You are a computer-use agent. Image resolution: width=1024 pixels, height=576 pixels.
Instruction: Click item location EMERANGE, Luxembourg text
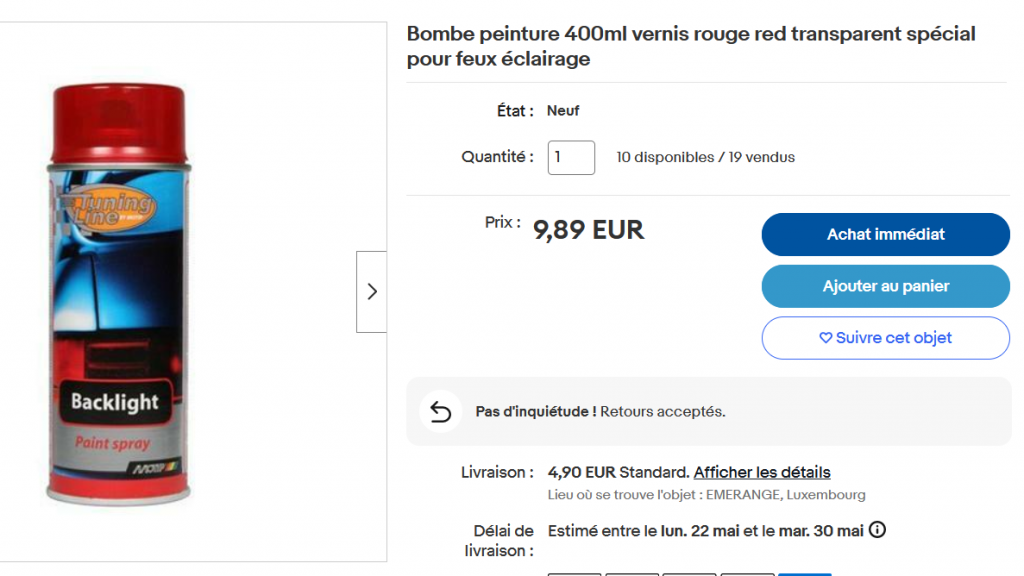(786, 495)
